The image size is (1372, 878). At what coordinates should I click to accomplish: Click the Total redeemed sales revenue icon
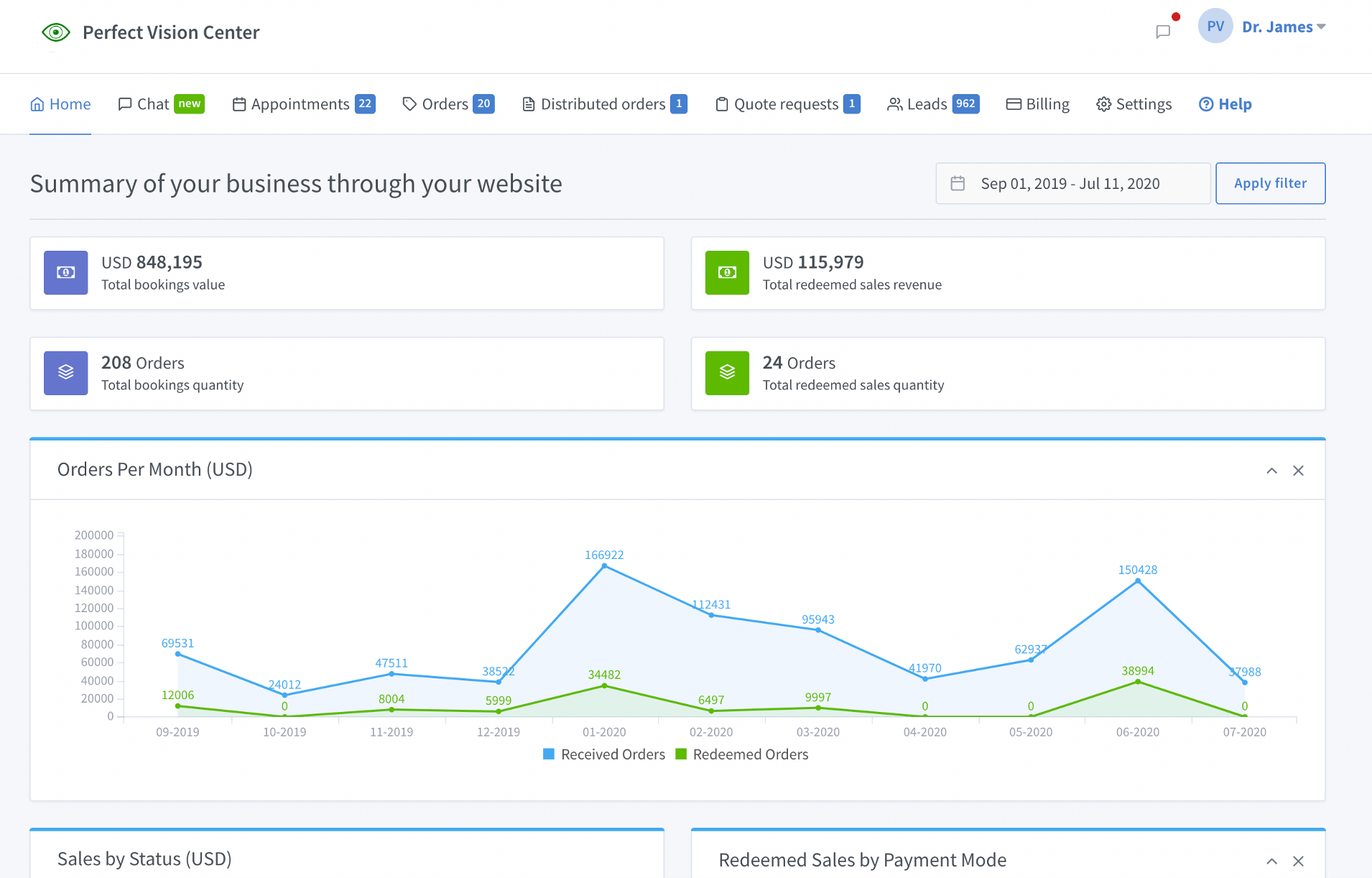tap(727, 272)
